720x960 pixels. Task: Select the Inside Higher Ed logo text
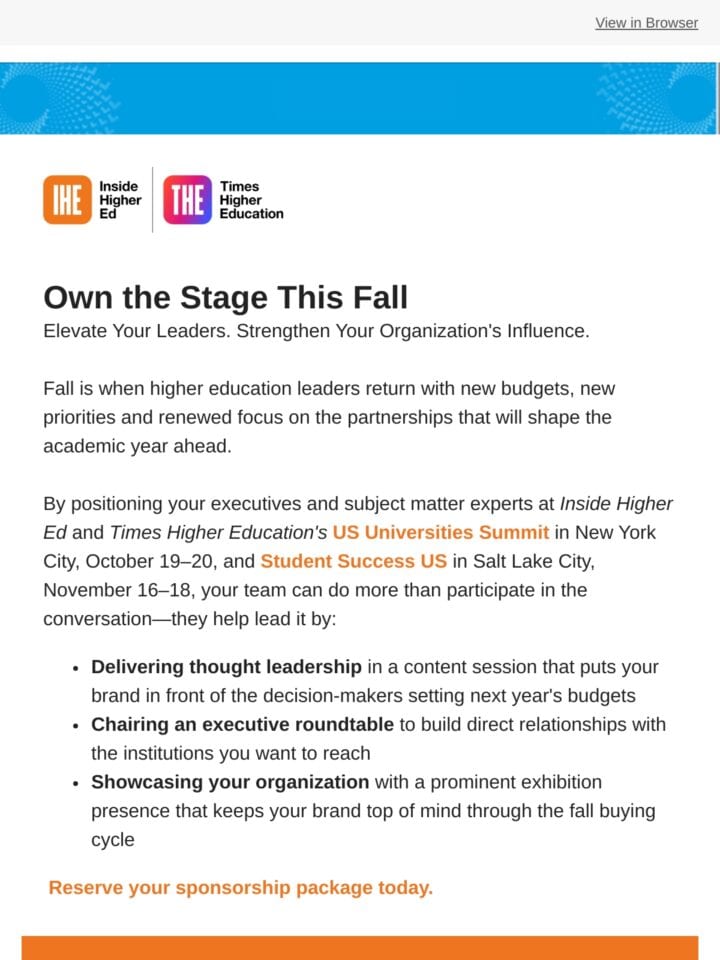tap(120, 200)
